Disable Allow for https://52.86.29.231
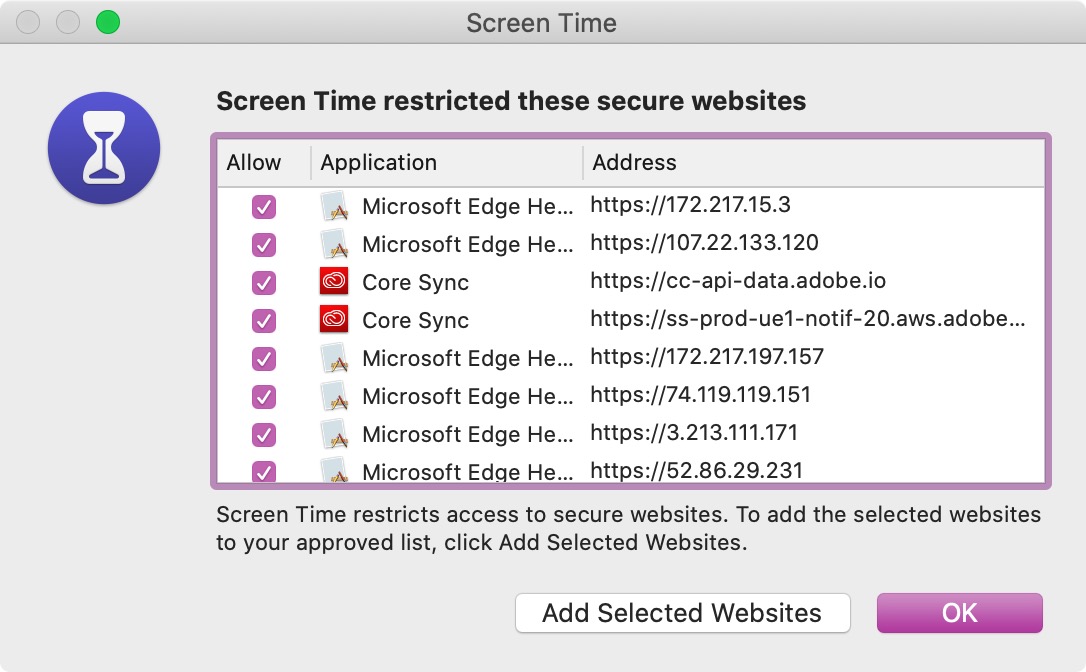The height and width of the screenshot is (672, 1086). [264, 471]
